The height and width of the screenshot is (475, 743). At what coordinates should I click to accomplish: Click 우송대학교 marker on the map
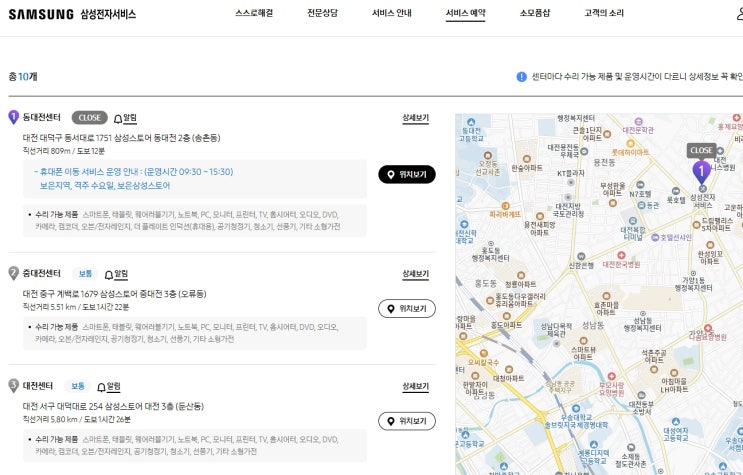coord(576,409)
